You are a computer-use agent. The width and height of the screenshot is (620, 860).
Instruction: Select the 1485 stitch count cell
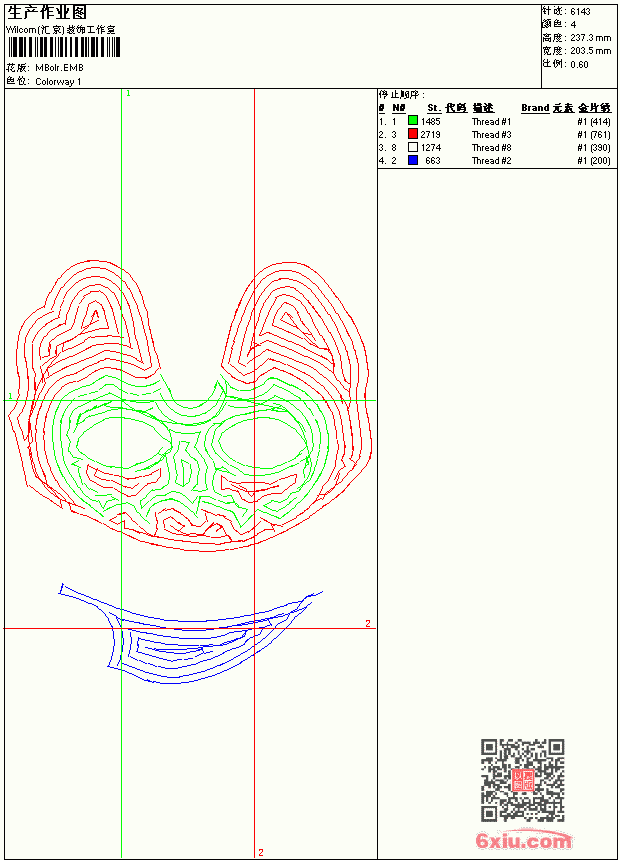[431, 121]
